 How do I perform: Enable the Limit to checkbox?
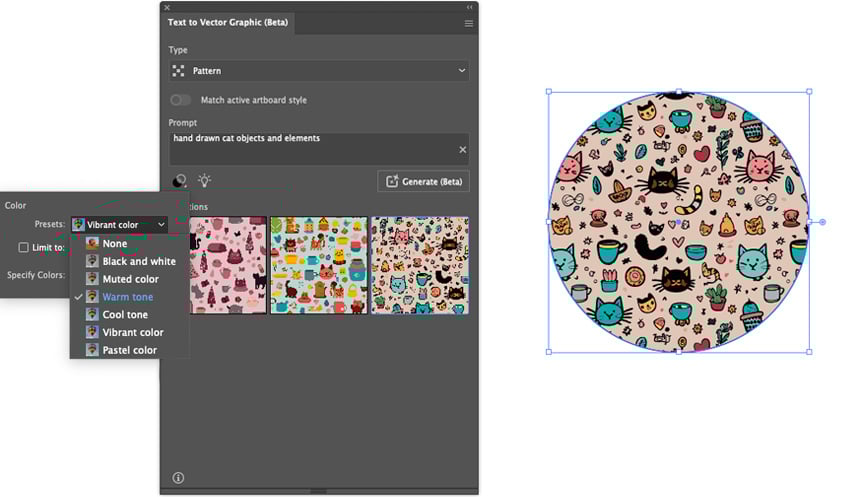(23, 247)
